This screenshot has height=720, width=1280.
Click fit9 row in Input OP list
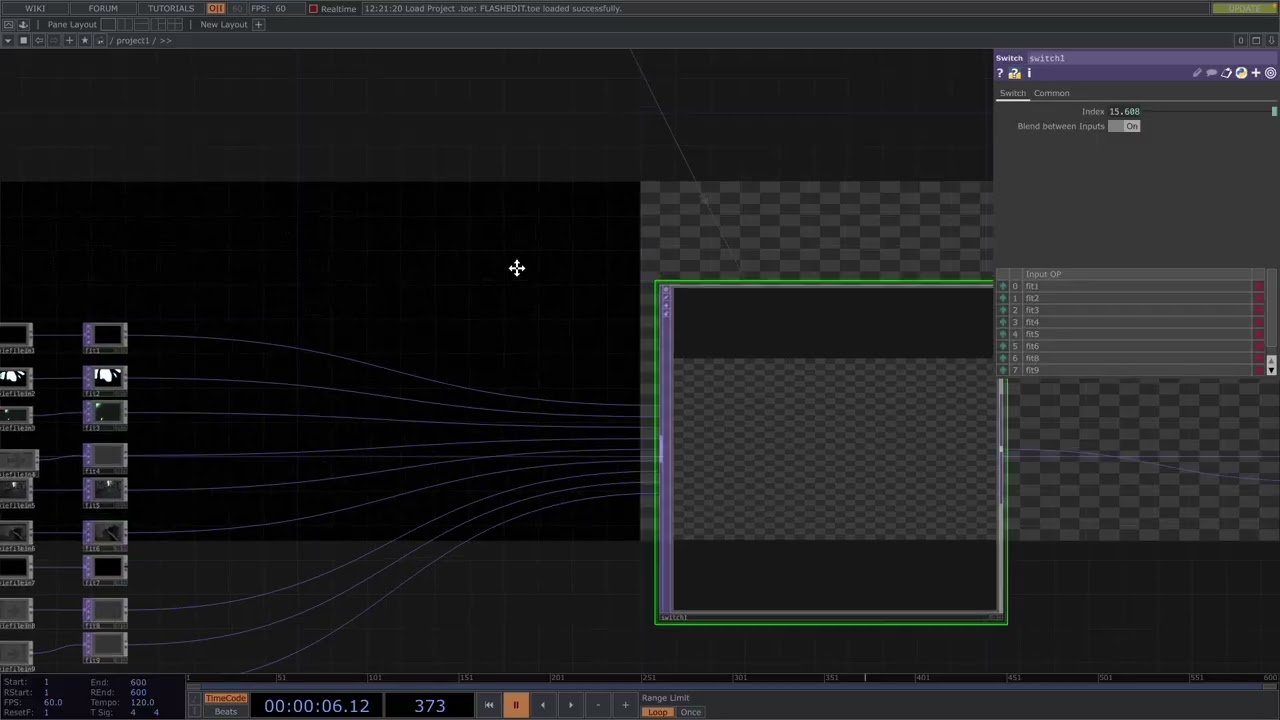click(1130, 370)
